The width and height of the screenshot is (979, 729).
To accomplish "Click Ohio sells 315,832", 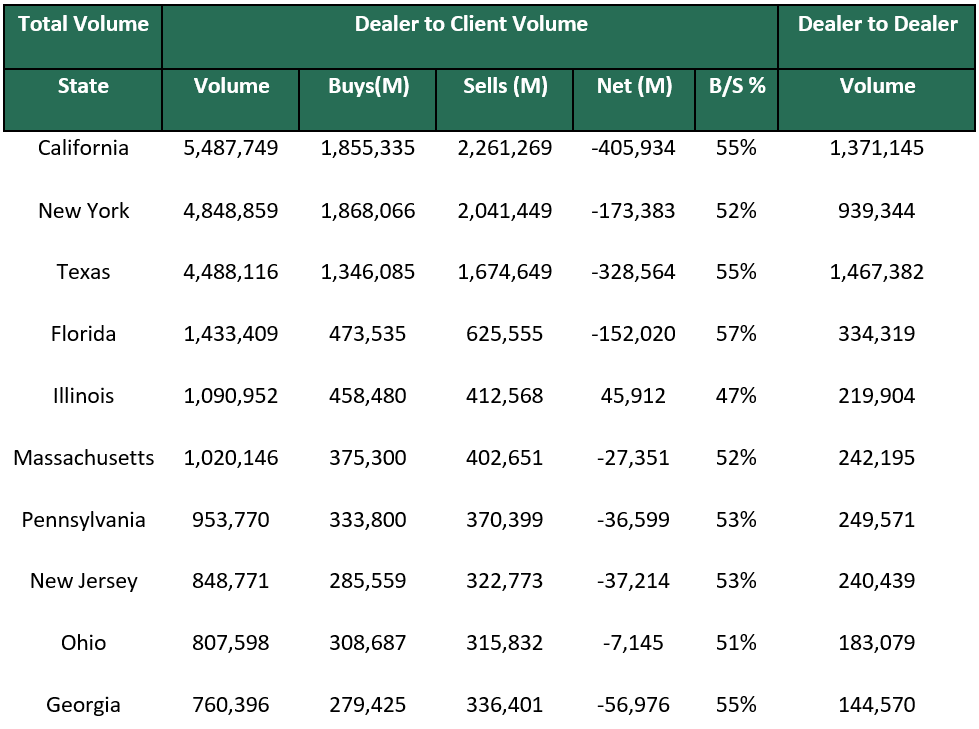I will coord(504,643).
